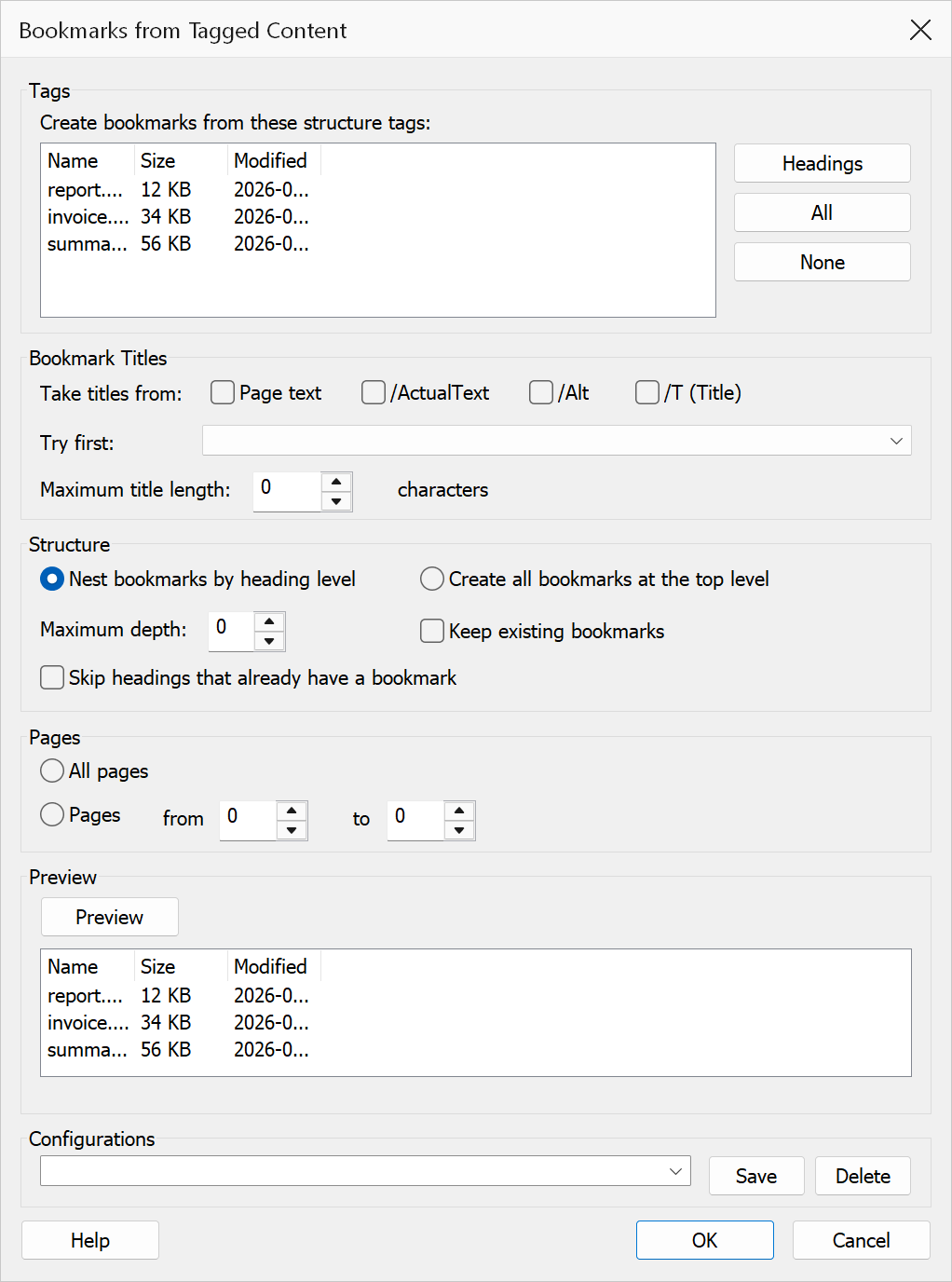Decrement the Pages to value
This screenshot has height=1282, width=952.
[x=459, y=830]
